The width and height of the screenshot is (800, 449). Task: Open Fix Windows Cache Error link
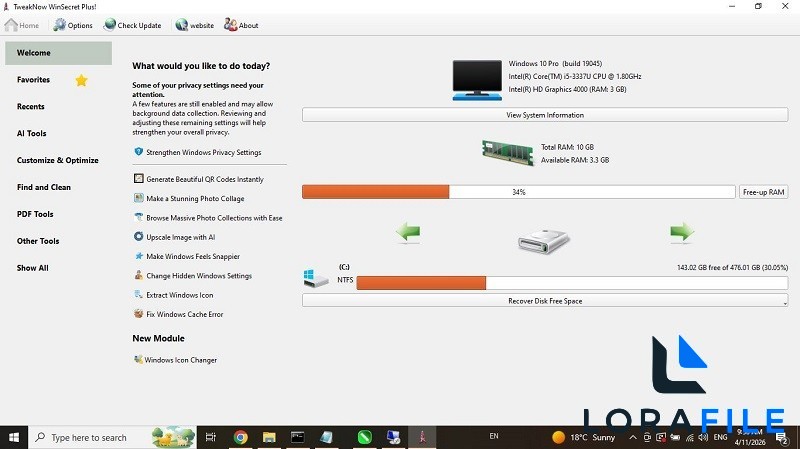click(x=185, y=315)
